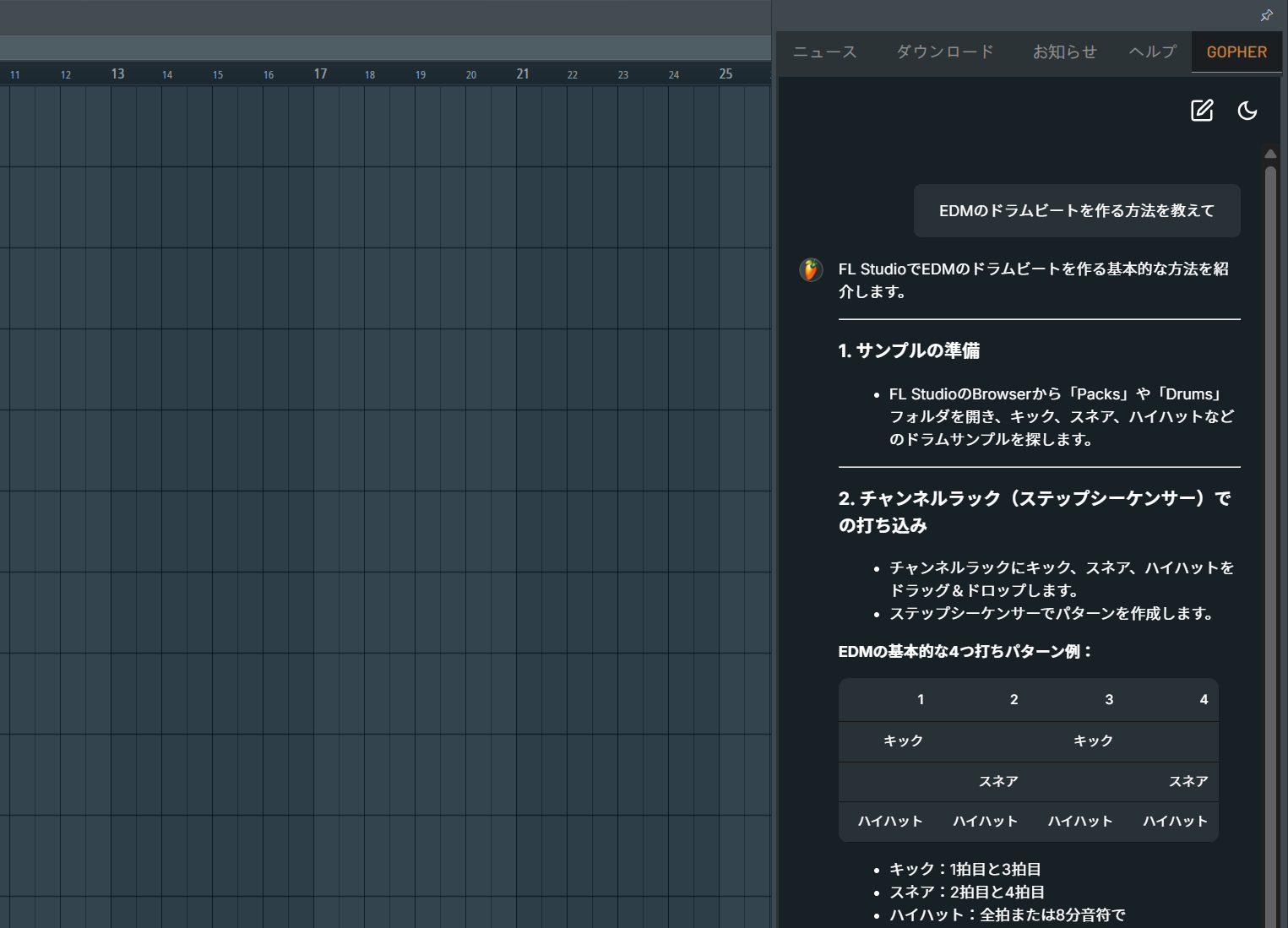Click bar 14 on the timeline ruler
Viewport: 1288px width, 928px height.
(167, 75)
